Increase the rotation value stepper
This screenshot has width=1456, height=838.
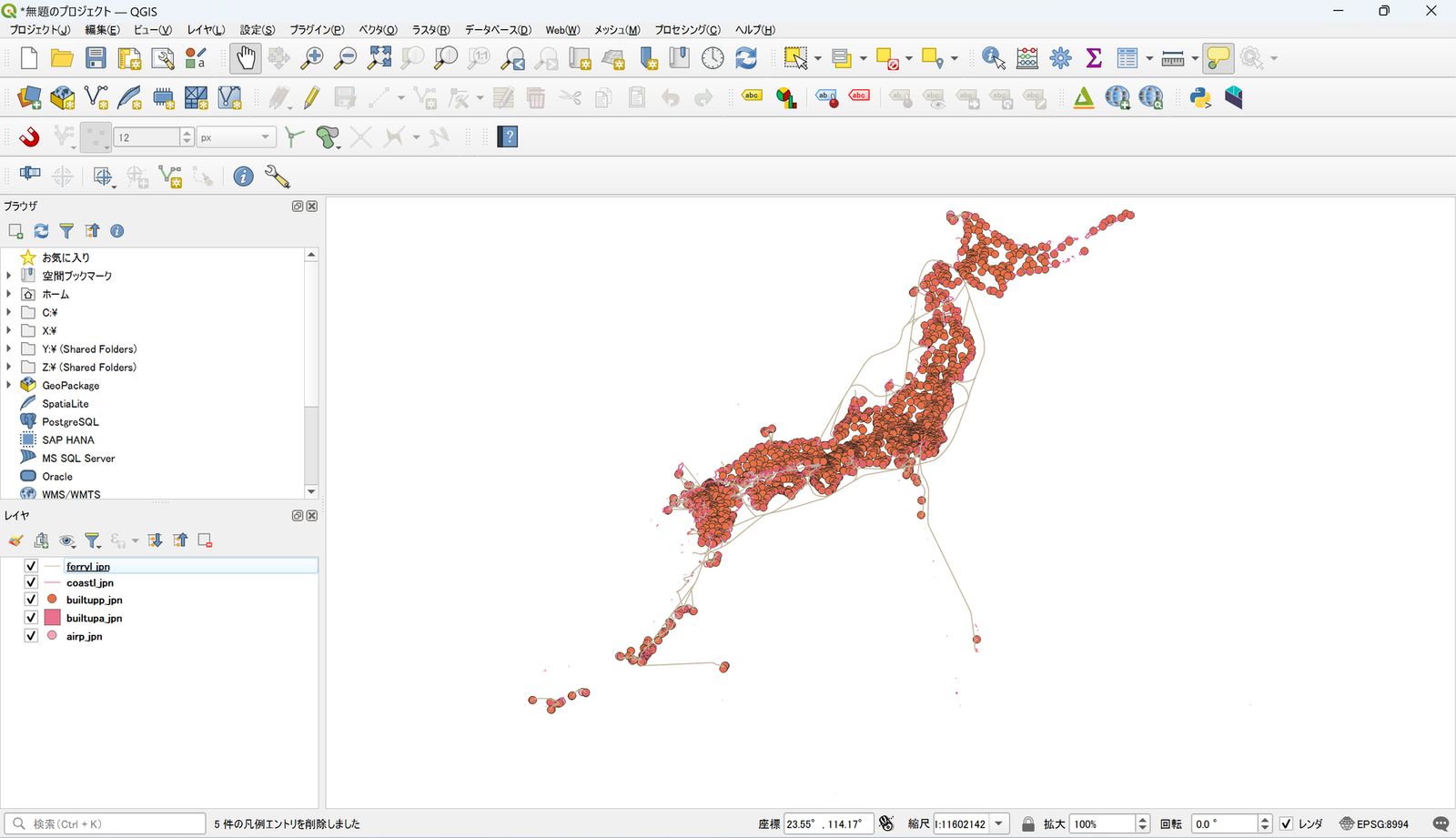[x=1265, y=819]
